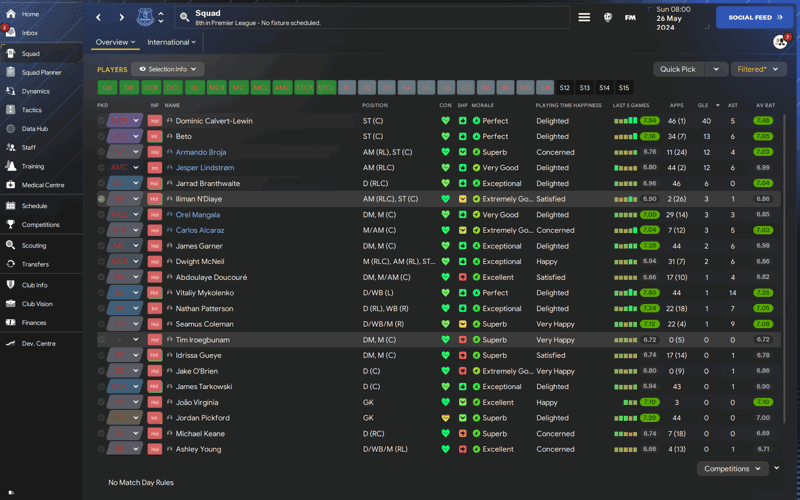The image size is (800, 500).
Task: Click the back navigation arrow
Action: pos(99,17)
